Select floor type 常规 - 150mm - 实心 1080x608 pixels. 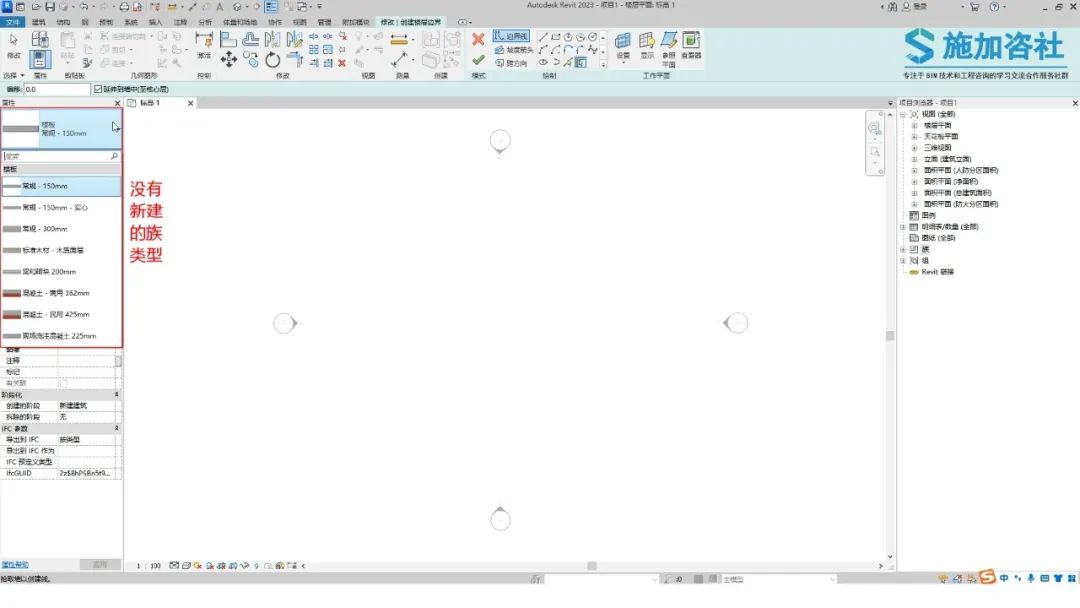[61, 207]
